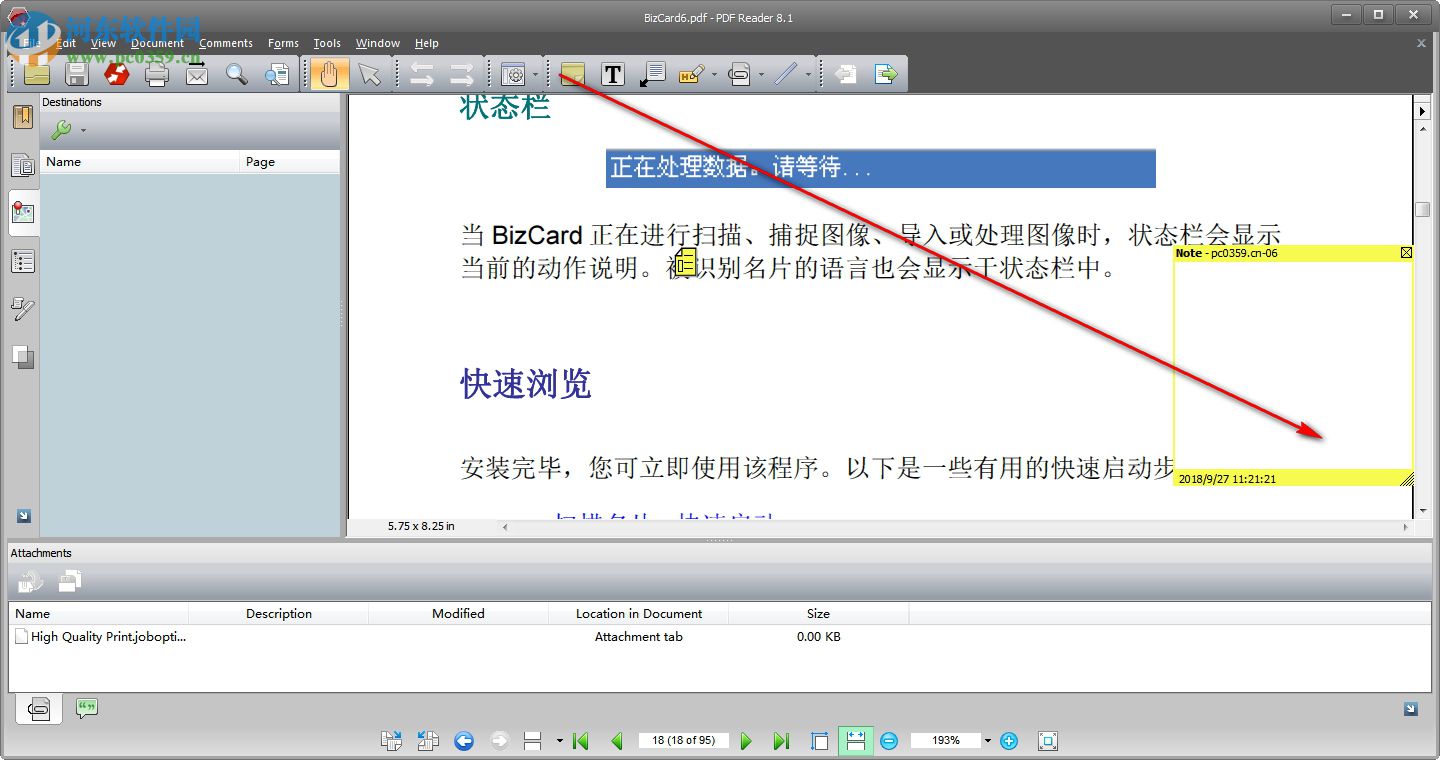The width and height of the screenshot is (1440, 760).
Task: Toggle Fit Width view
Action: pos(855,741)
